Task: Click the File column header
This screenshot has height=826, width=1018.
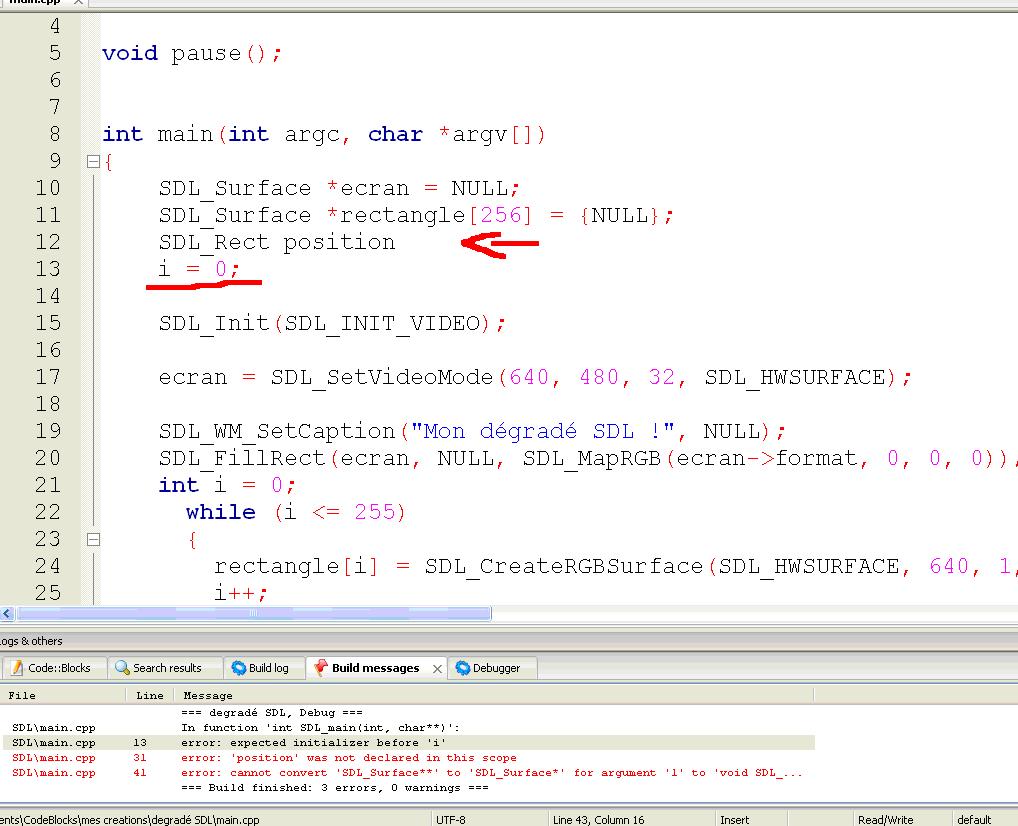Action: point(20,695)
